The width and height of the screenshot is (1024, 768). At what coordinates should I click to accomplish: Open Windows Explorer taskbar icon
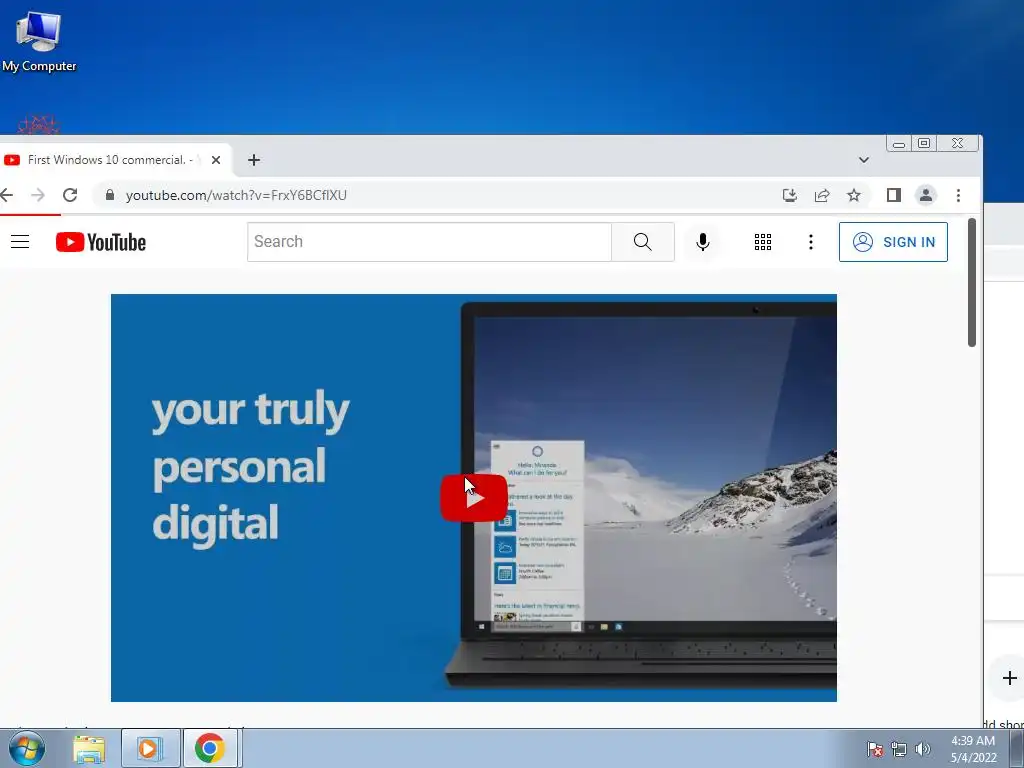(x=89, y=748)
